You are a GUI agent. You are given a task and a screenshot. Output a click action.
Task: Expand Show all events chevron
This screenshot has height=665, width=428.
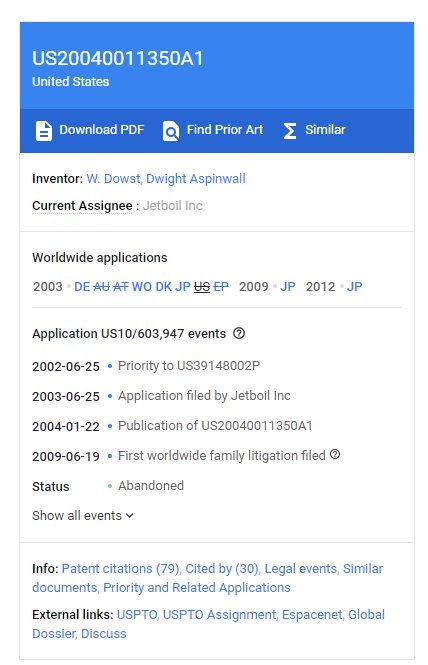pyautogui.click(x=130, y=516)
